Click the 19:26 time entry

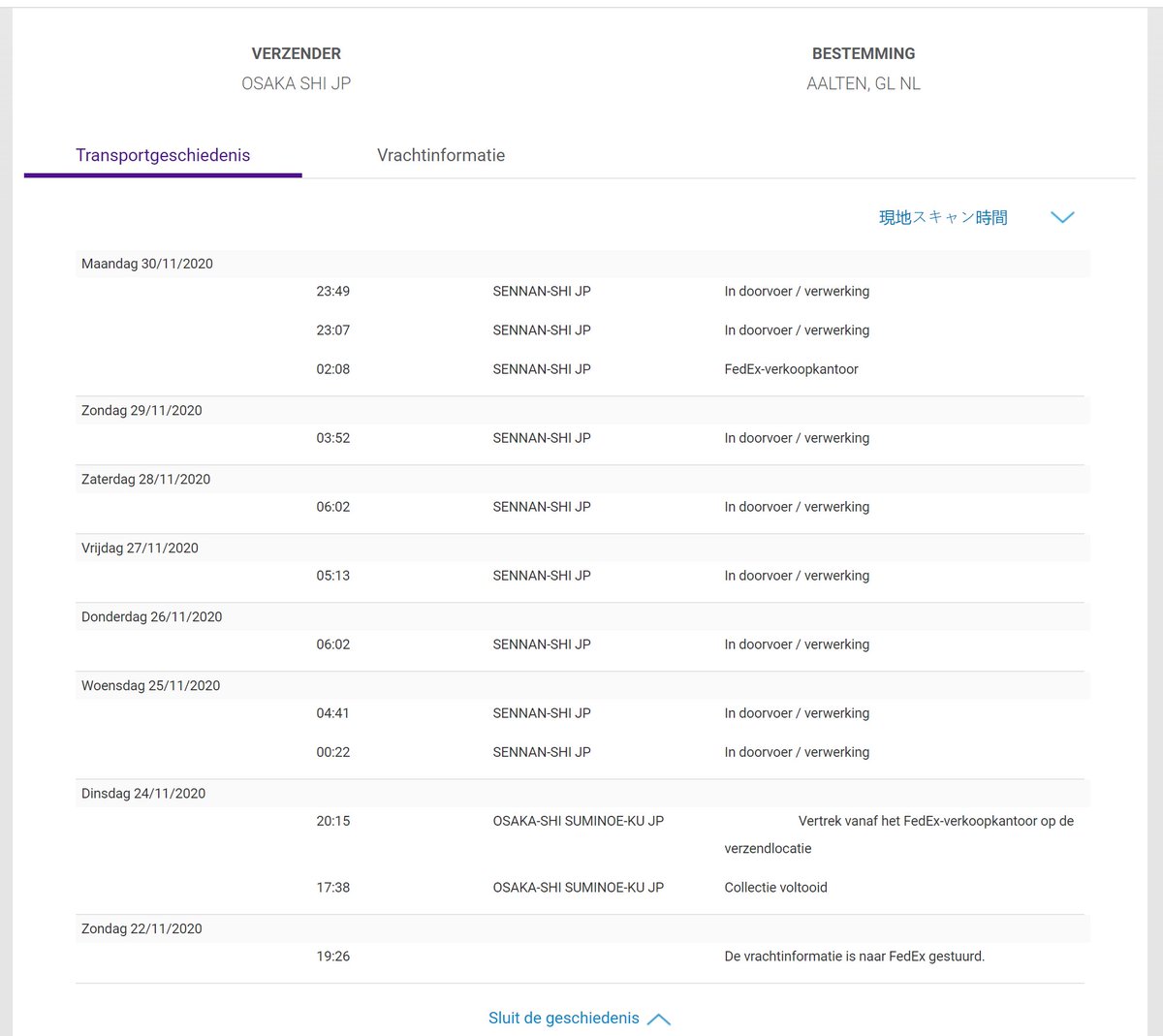333,956
